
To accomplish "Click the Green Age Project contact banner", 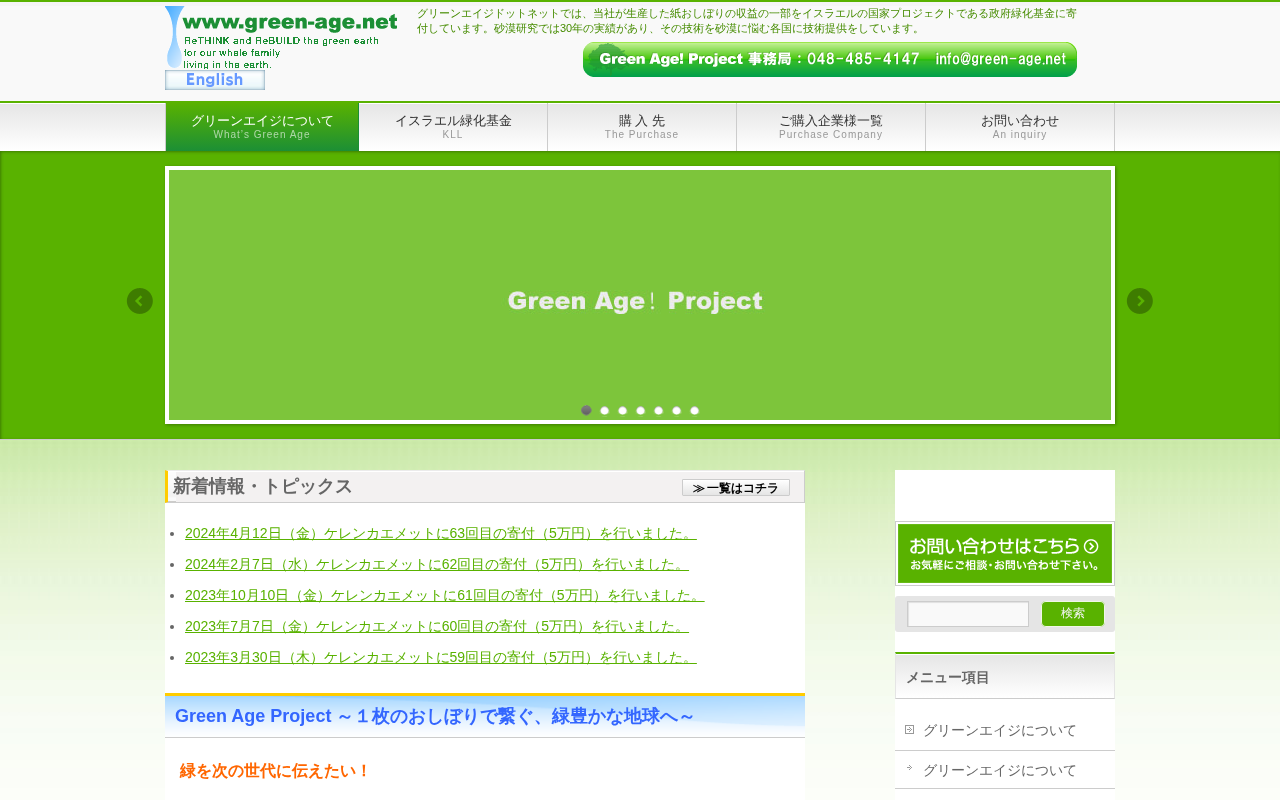I will coord(830,59).
